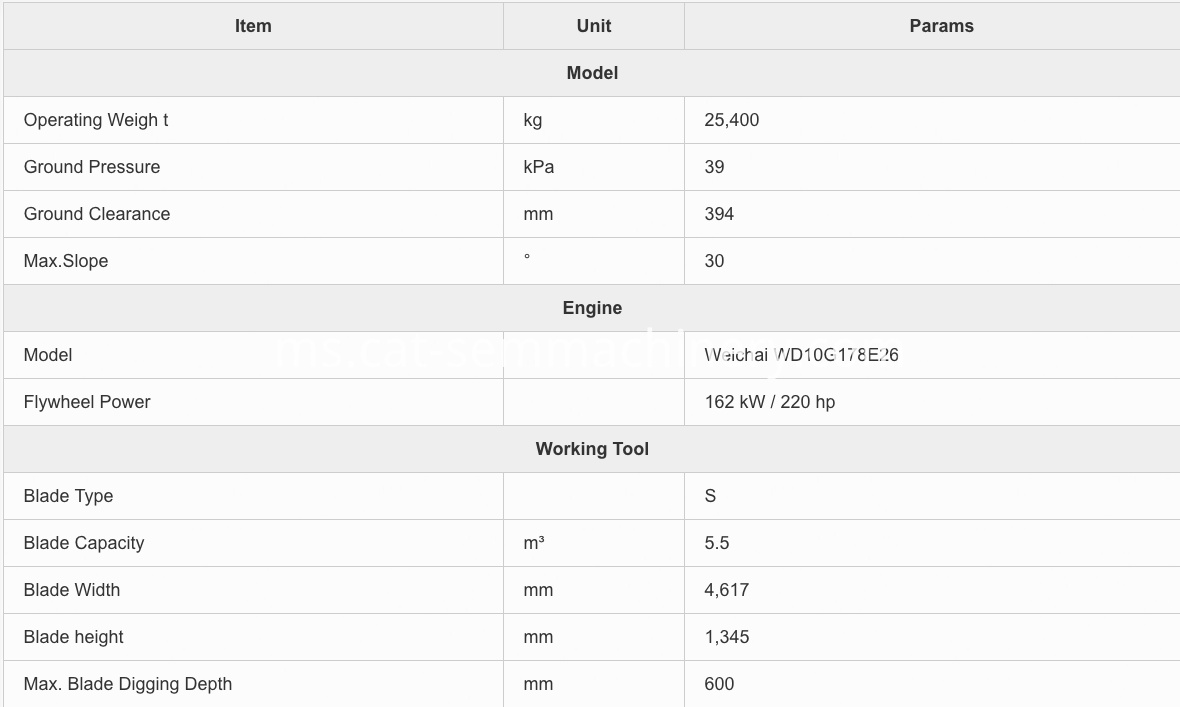Select the Engine section heading
This screenshot has width=1180, height=707.
coord(592,308)
